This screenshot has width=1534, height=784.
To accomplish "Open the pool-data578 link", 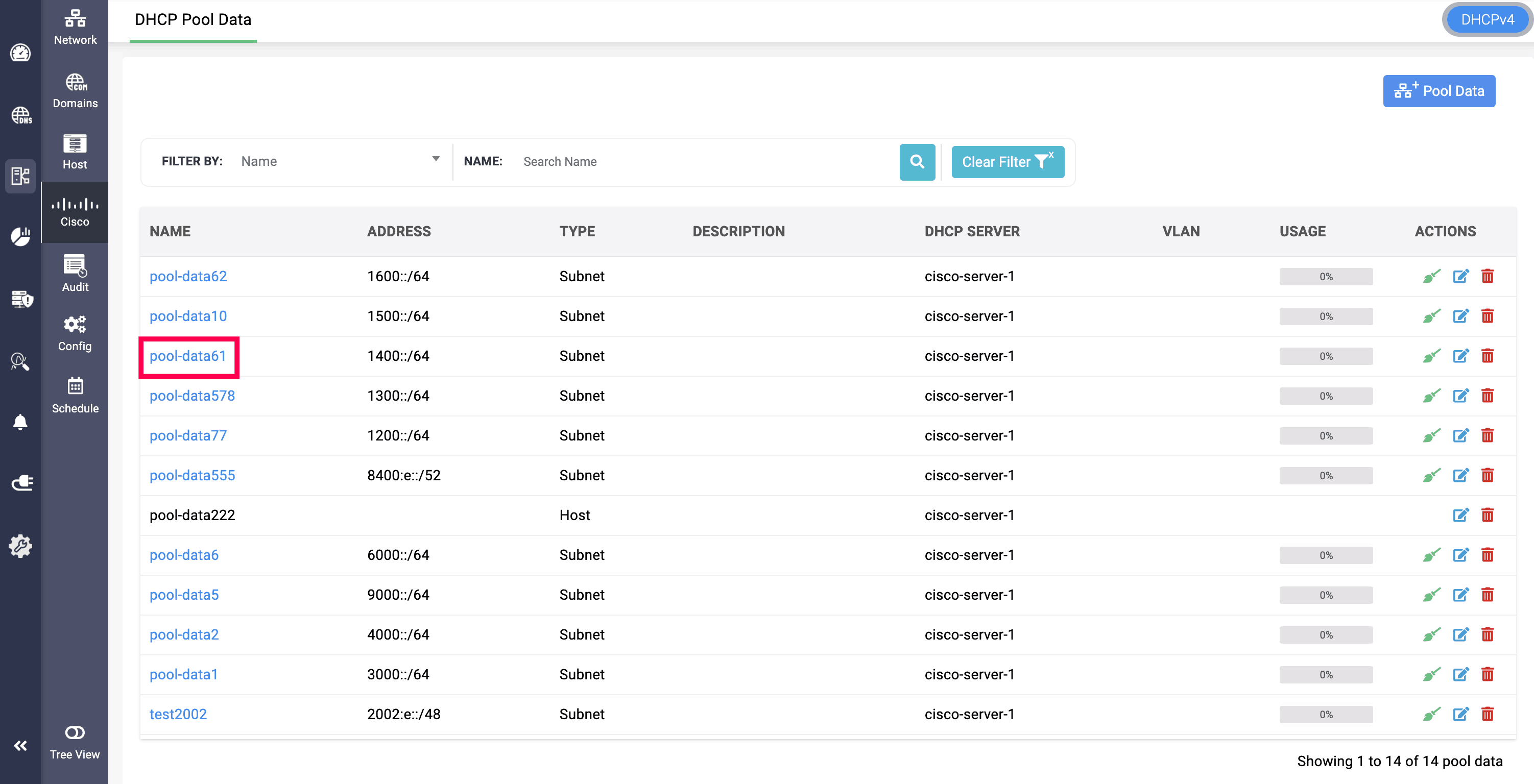I will tap(192, 396).
